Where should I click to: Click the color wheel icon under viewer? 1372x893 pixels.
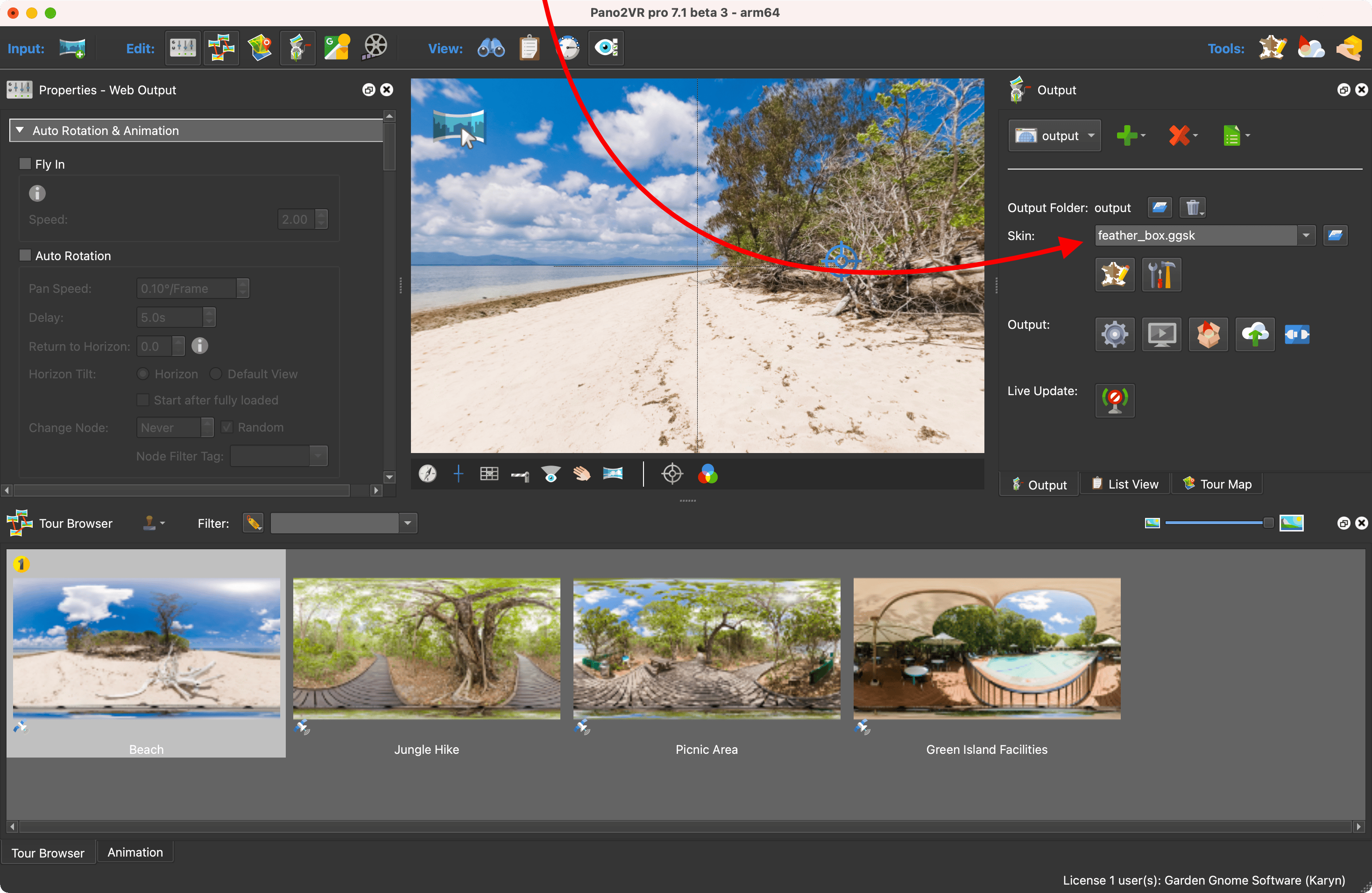[707, 474]
